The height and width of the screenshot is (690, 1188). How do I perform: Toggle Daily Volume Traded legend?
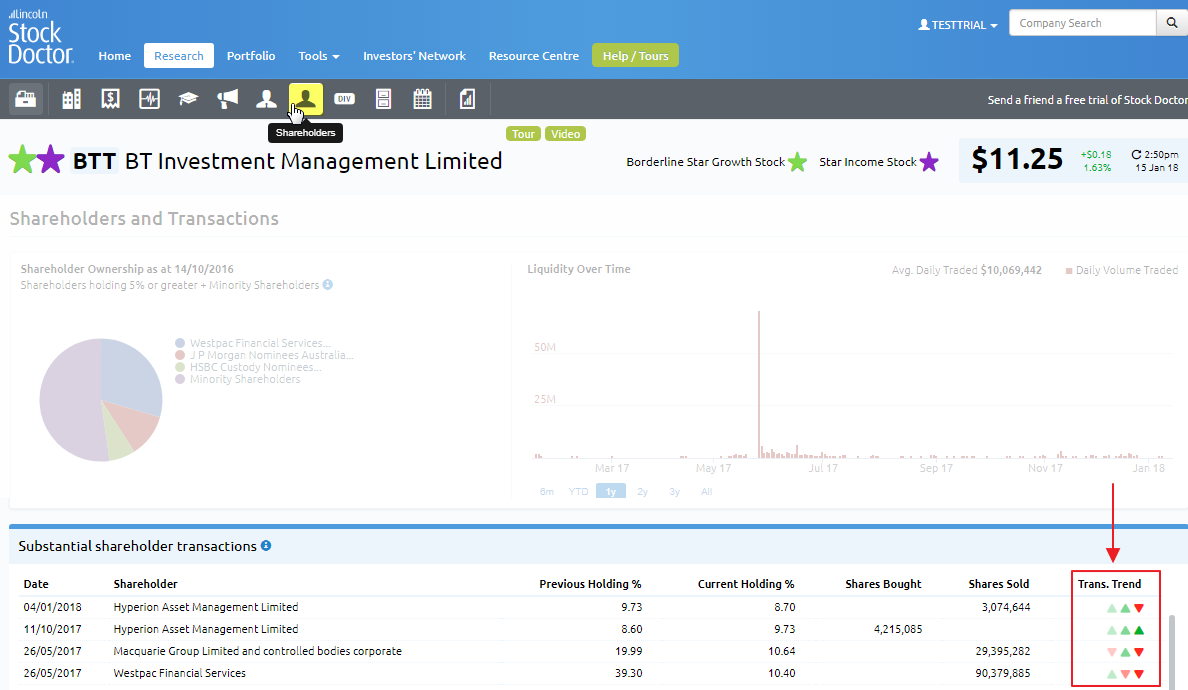coord(1121,270)
